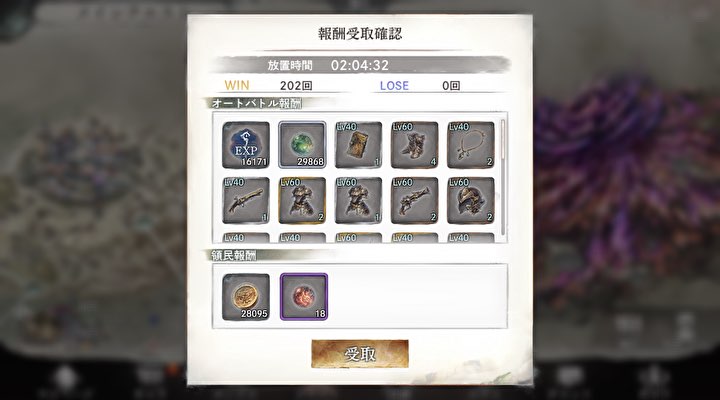The height and width of the screenshot is (400, 720).
Task: Click the 受取 receive button
Action: pyautogui.click(x=360, y=354)
